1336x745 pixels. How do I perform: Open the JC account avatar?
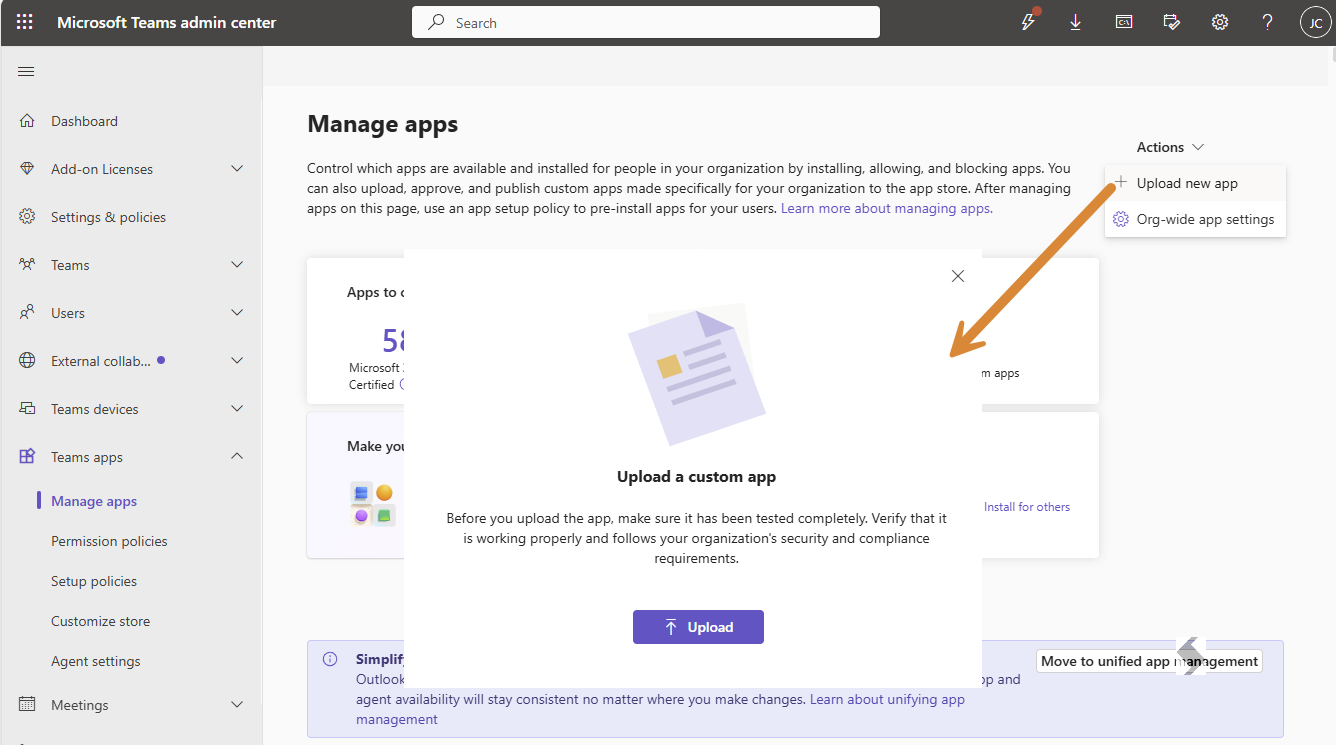click(1315, 22)
